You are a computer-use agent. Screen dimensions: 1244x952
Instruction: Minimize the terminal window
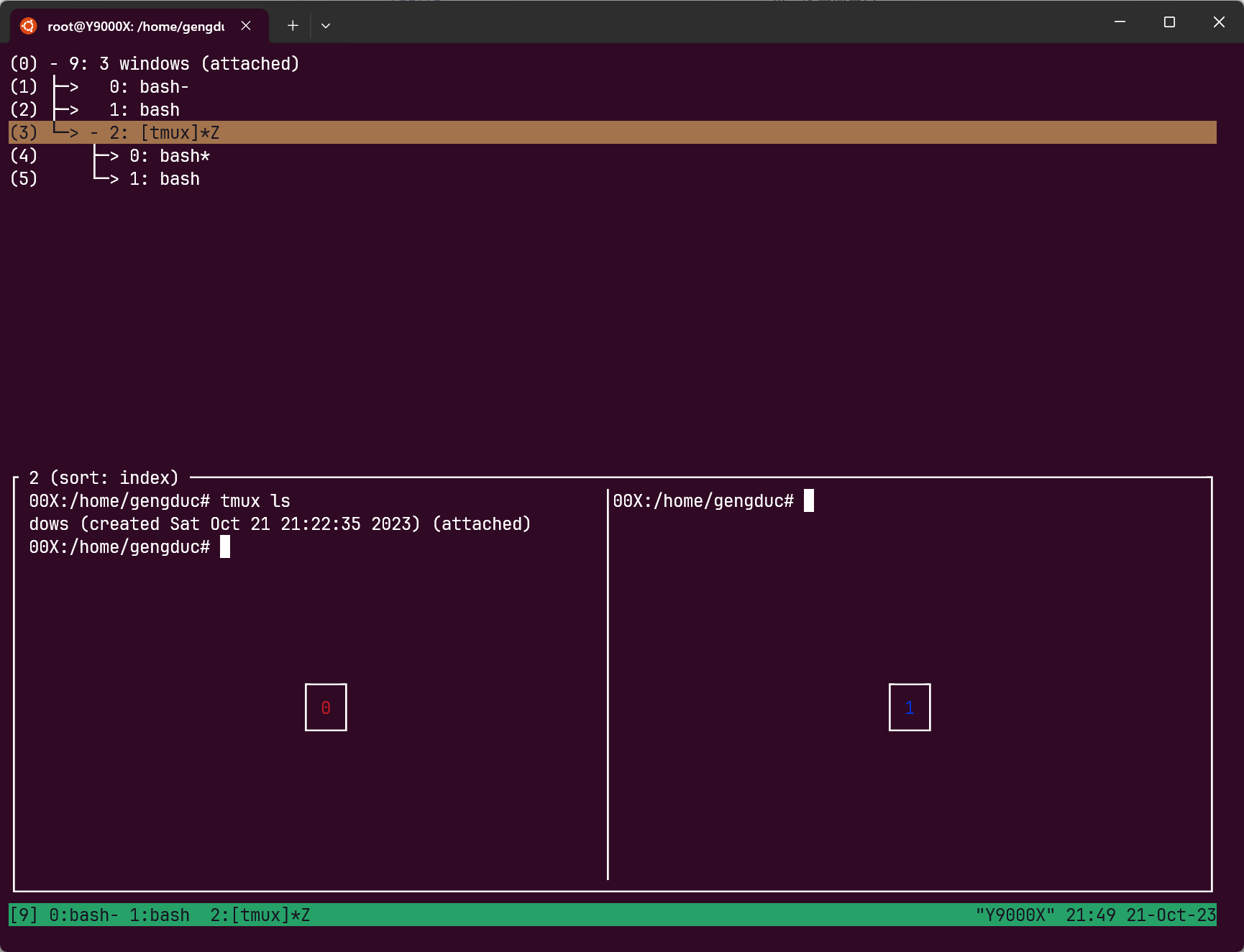click(1120, 22)
